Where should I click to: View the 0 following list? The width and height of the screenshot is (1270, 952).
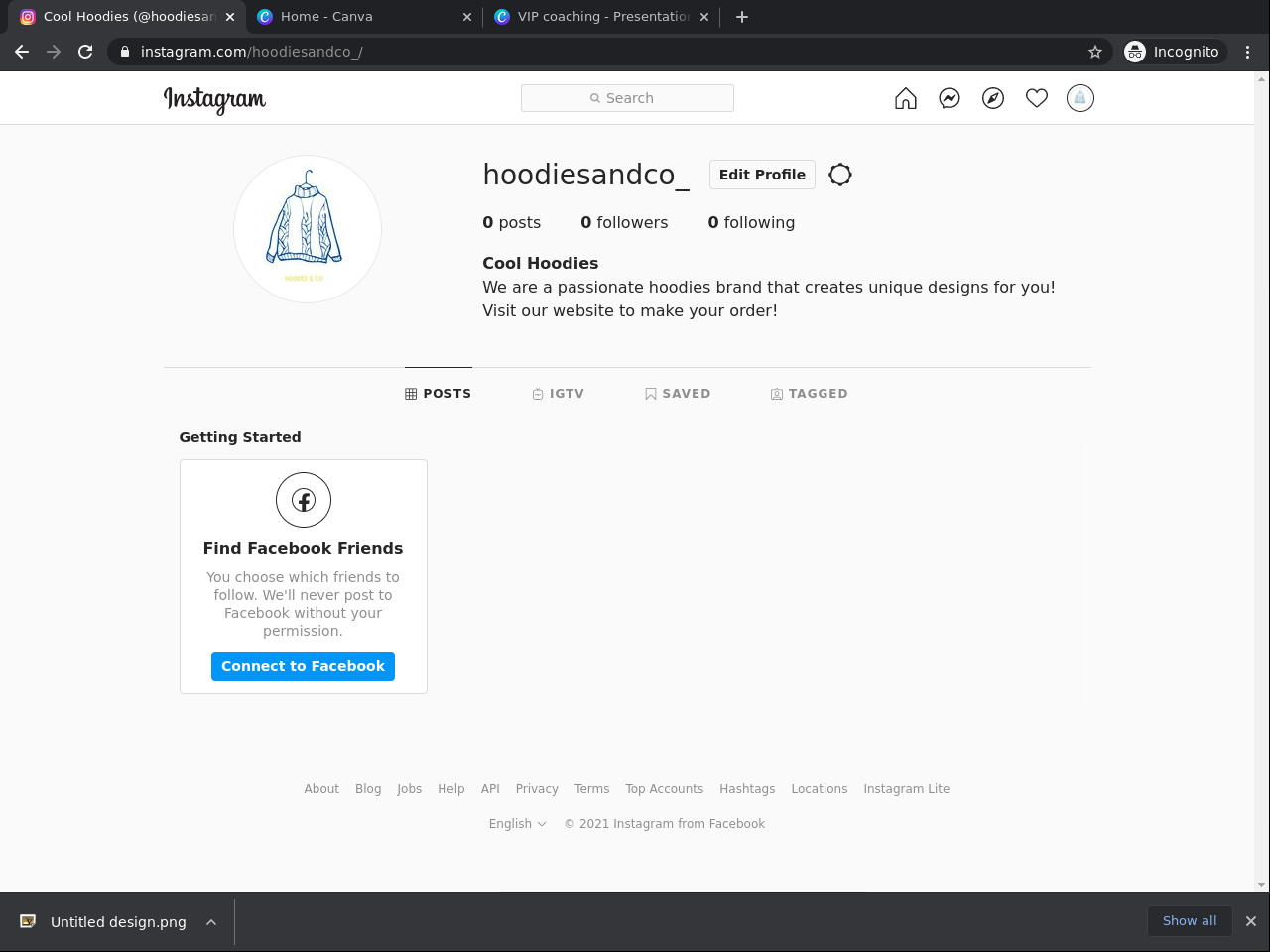click(751, 223)
